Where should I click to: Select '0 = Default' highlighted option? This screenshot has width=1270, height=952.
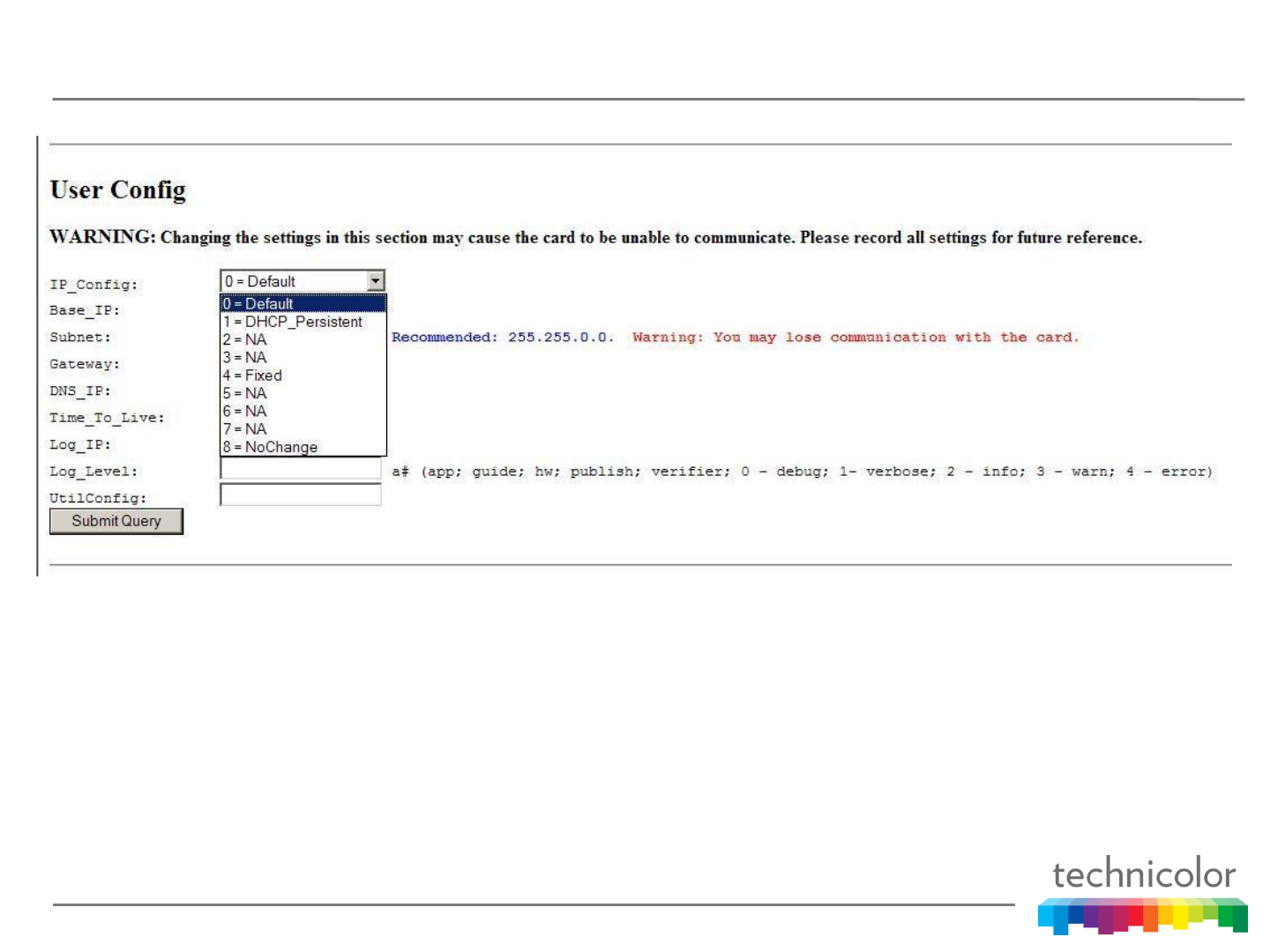(303, 304)
